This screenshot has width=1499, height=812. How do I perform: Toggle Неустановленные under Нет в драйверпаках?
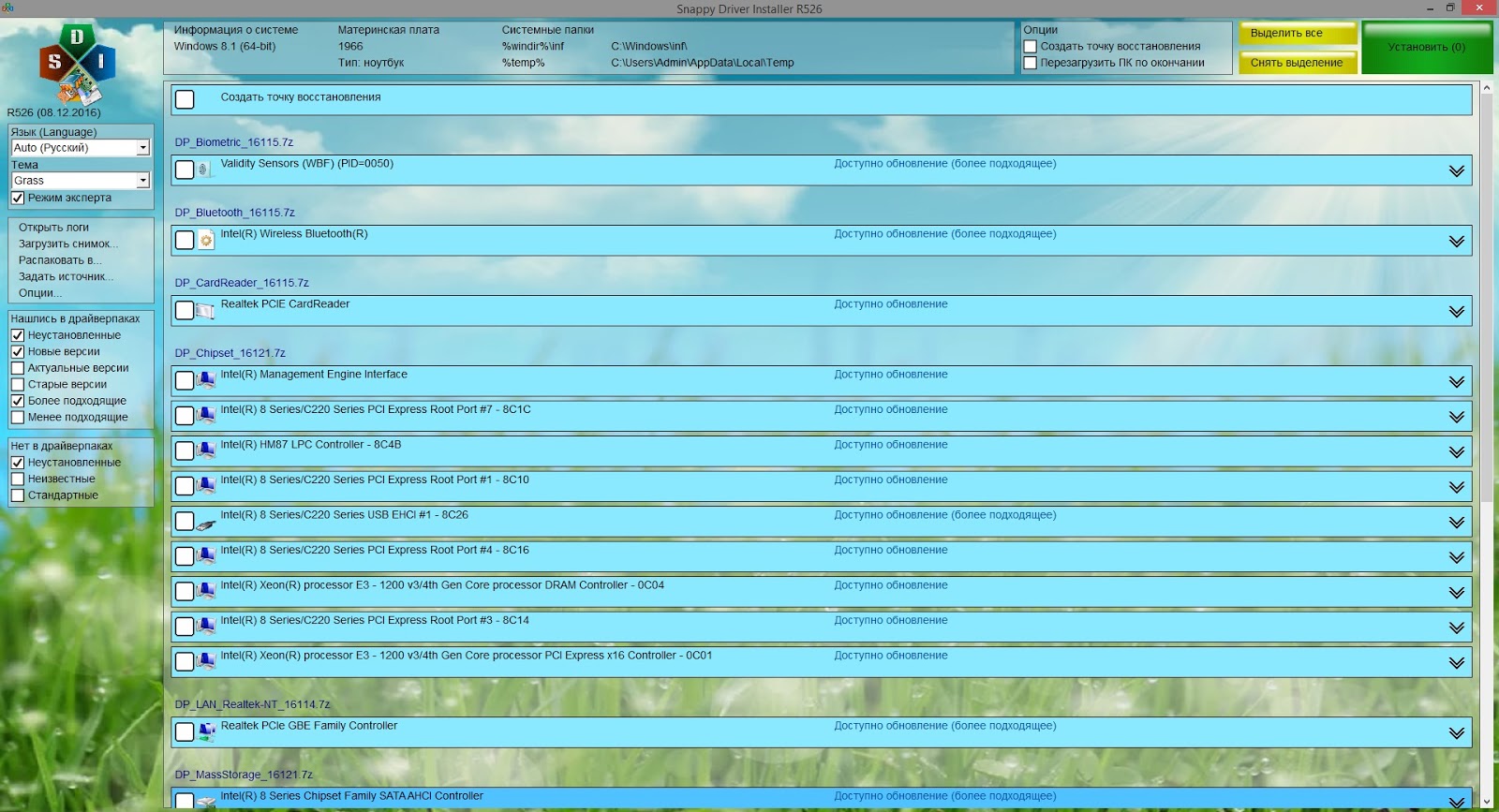pyautogui.click(x=18, y=463)
